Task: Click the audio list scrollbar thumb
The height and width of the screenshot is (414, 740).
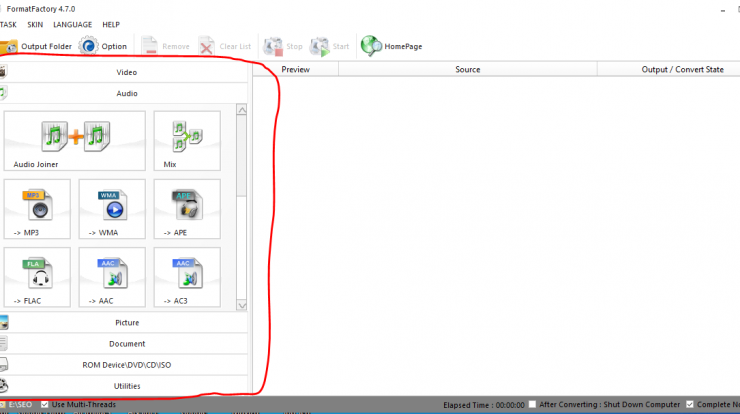Action: point(242,156)
